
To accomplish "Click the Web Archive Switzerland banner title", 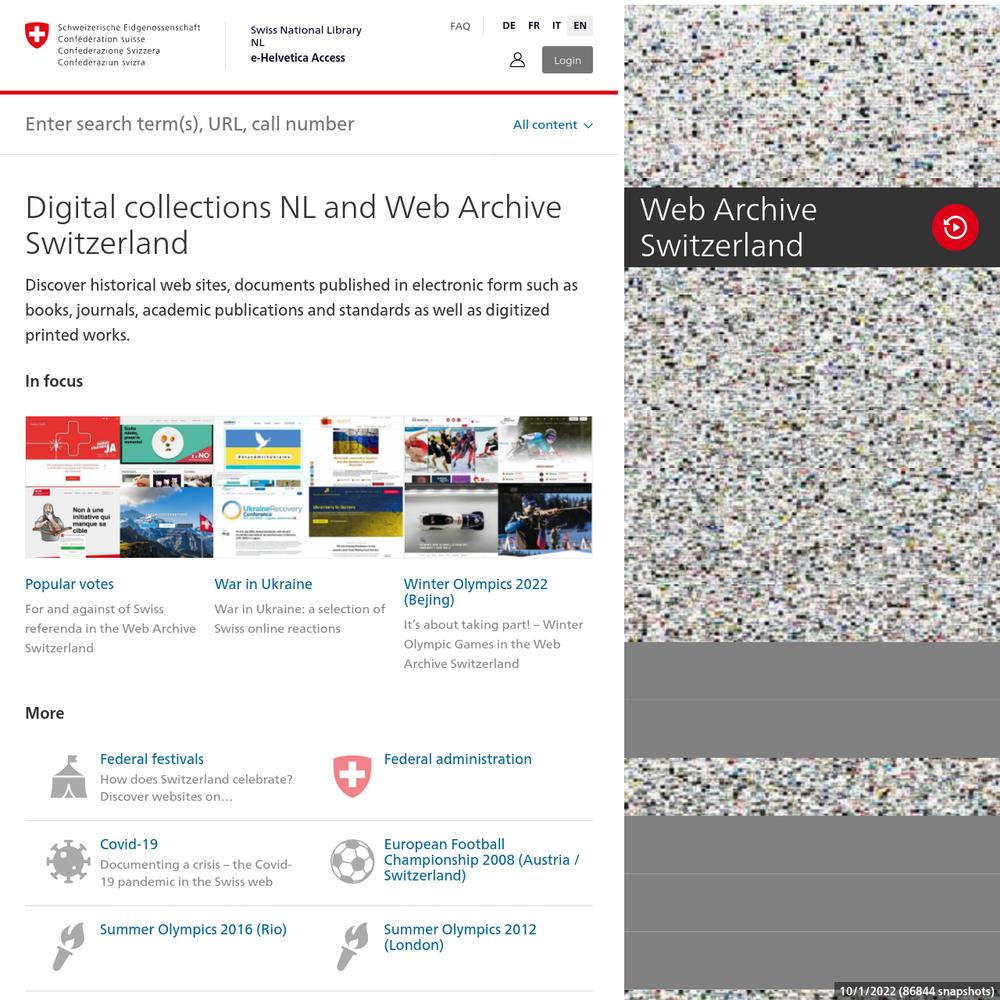I will tap(728, 227).
